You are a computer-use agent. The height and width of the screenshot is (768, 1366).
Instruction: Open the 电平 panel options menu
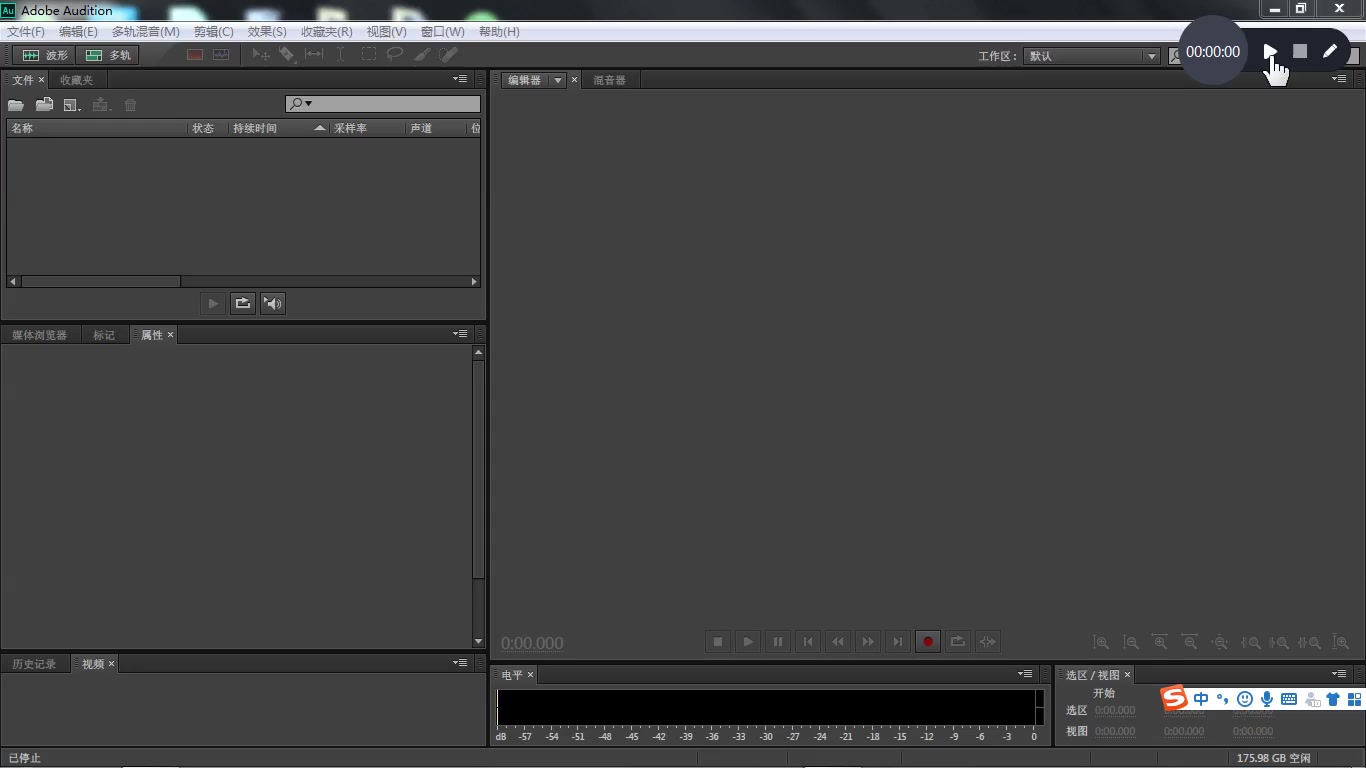coord(1025,674)
